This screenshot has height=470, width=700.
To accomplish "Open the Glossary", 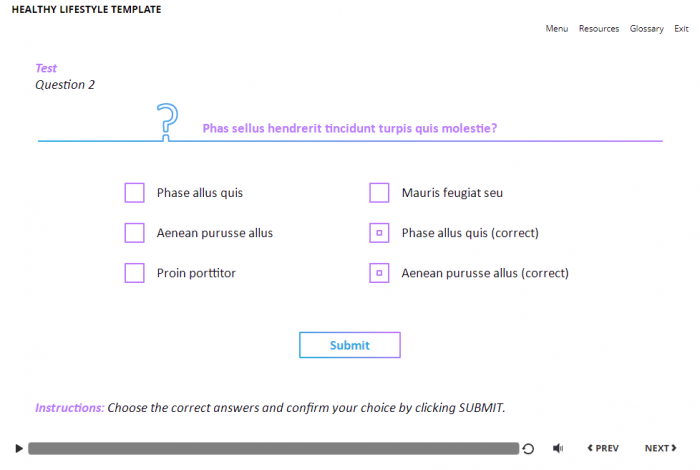I will [647, 29].
